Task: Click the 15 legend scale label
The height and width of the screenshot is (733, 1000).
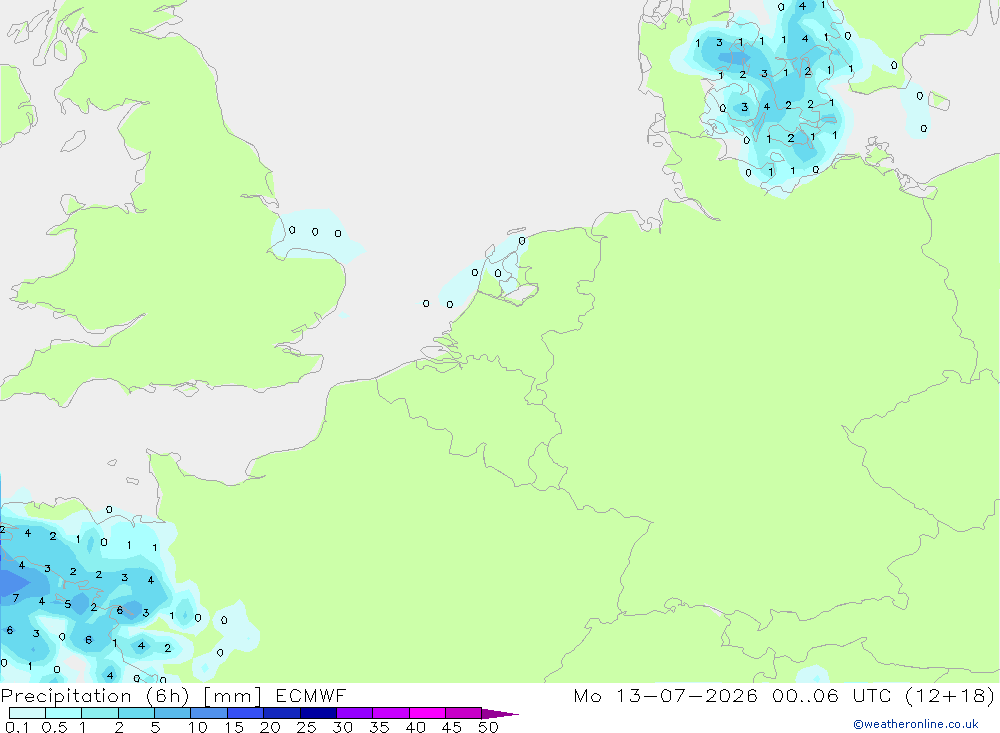Action: click(x=234, y=727)
